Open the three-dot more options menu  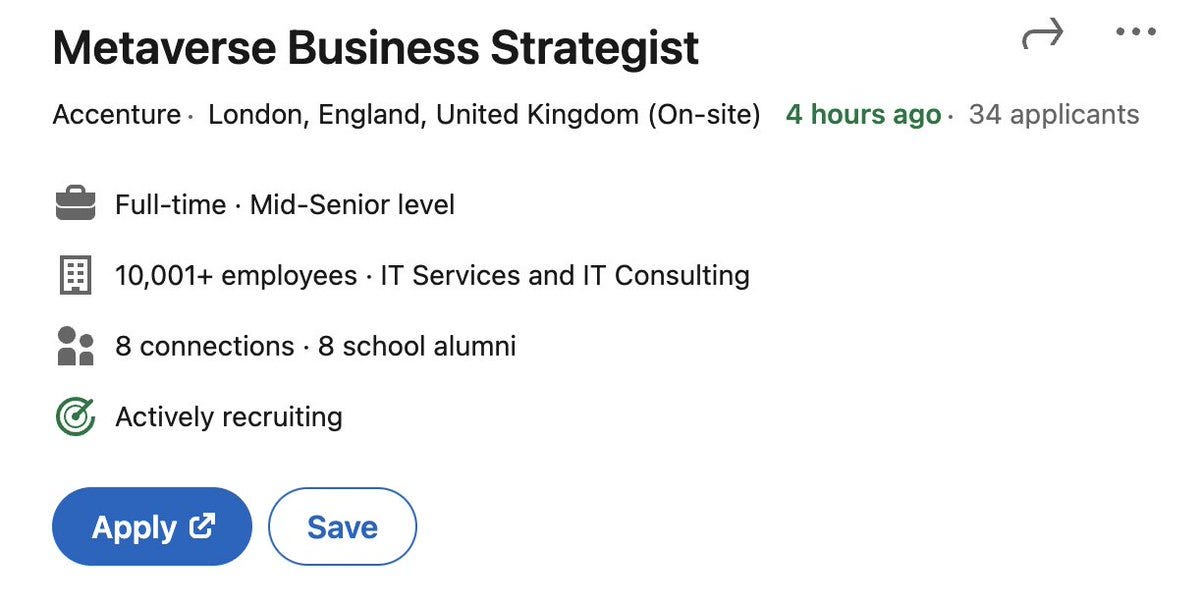pos(1135,33)
